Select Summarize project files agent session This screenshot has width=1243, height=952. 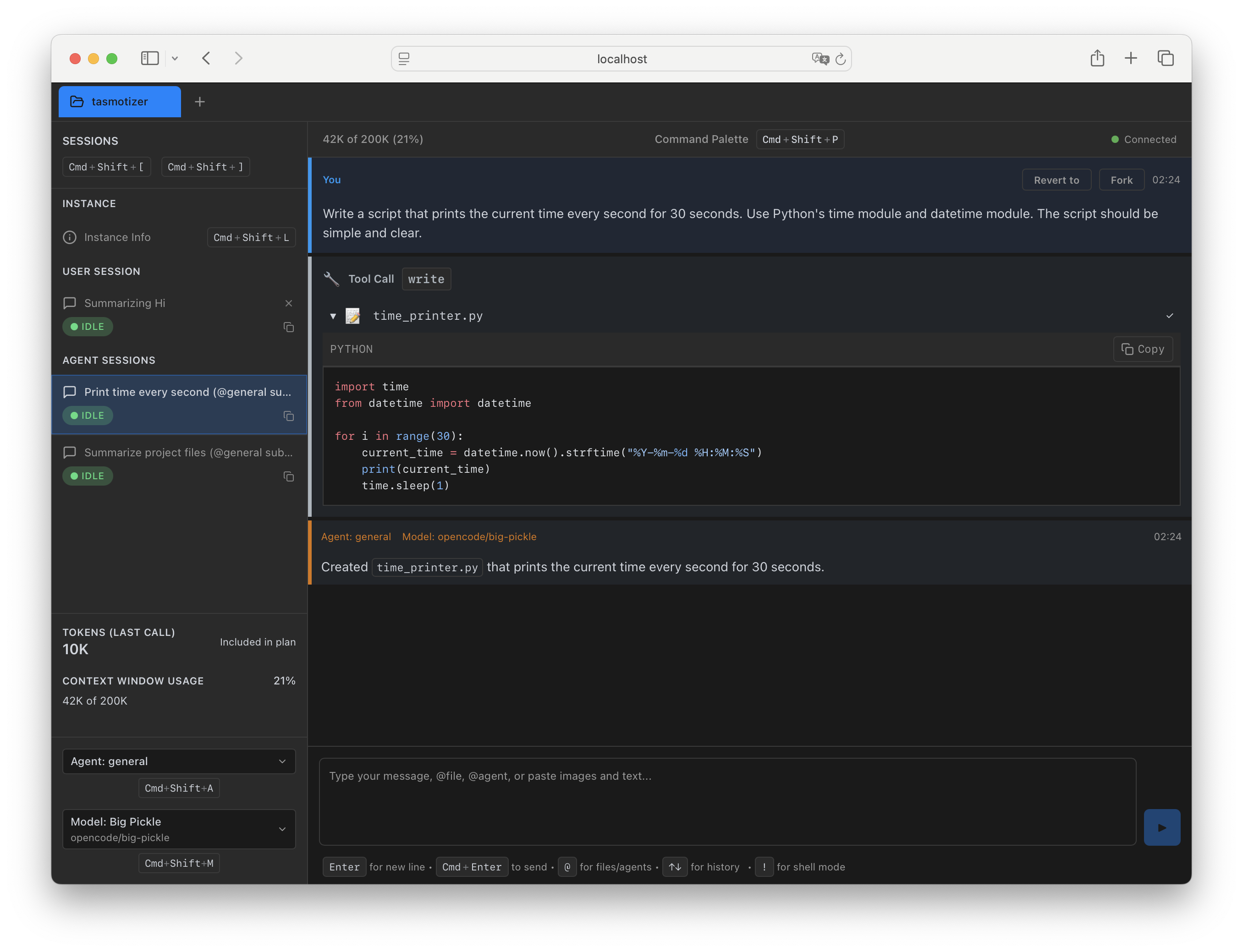click(187, 452)
